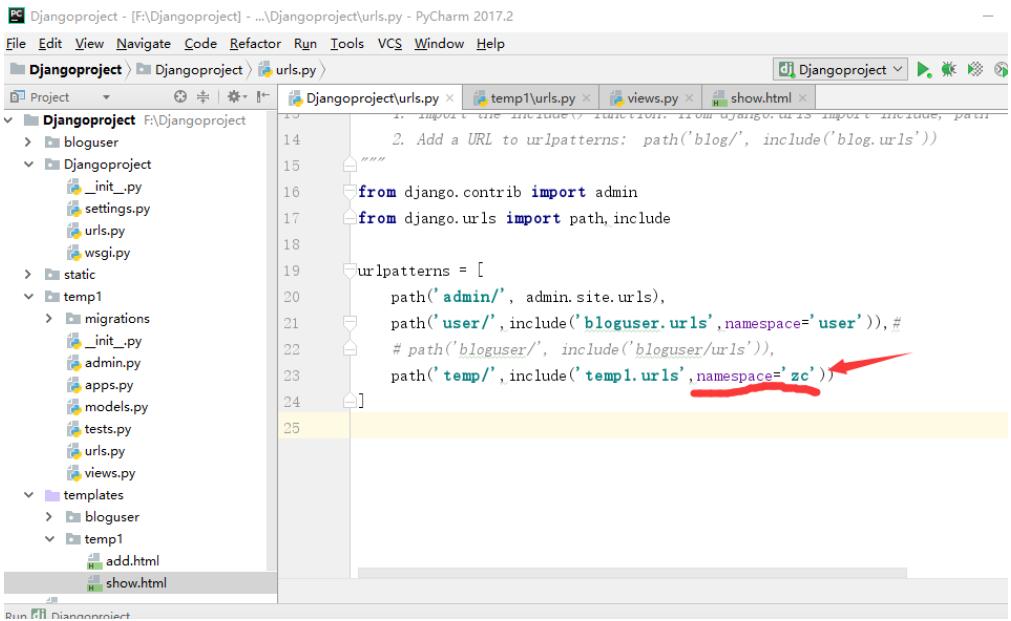Open Project panel settings gear
Screen dimensions: 1011x621
[x=235, y=97]
